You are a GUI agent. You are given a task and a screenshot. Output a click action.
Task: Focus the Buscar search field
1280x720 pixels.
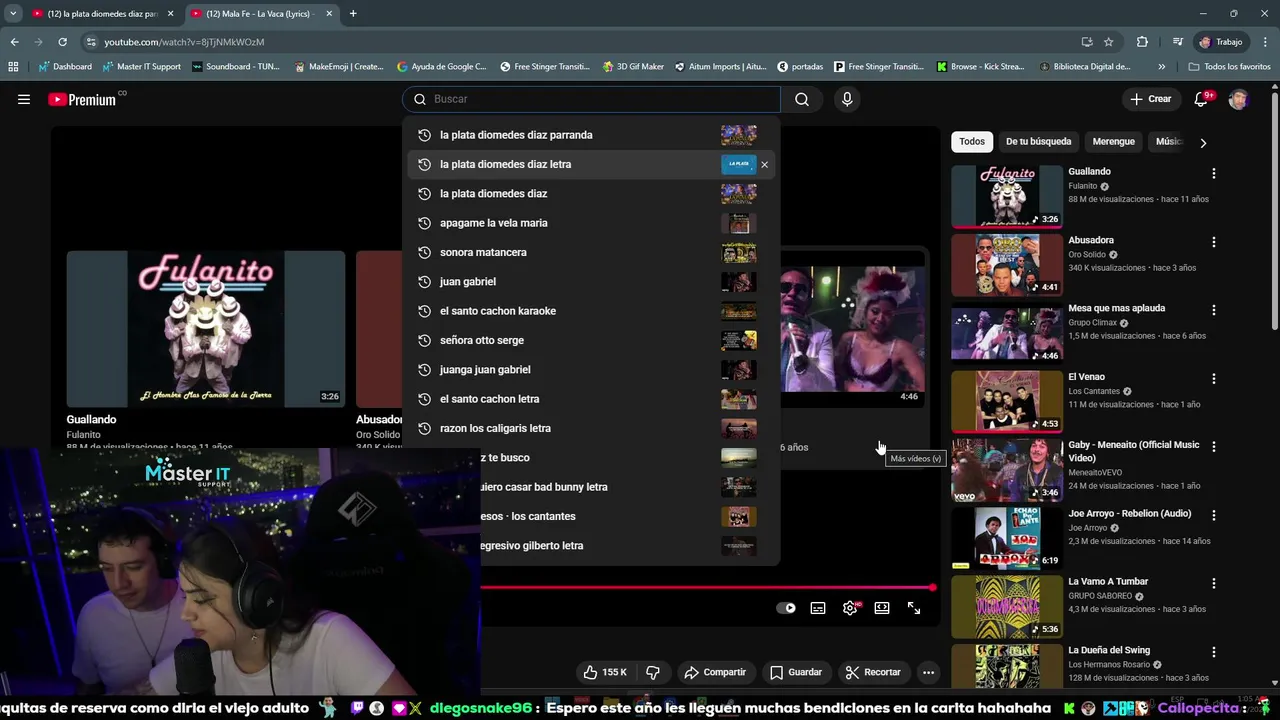coord(592,99)
